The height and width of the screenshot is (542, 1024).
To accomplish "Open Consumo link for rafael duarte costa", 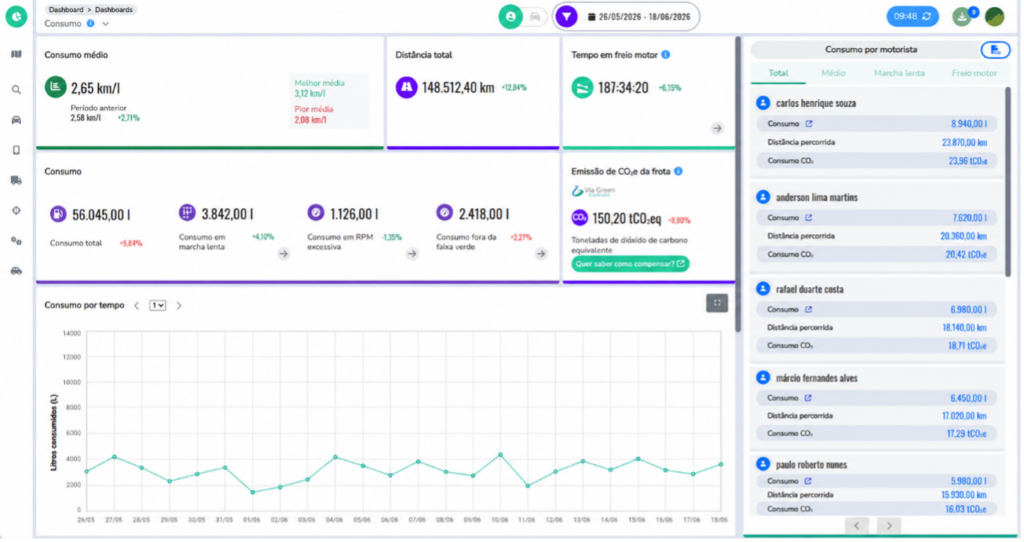I will click(808, 310).
